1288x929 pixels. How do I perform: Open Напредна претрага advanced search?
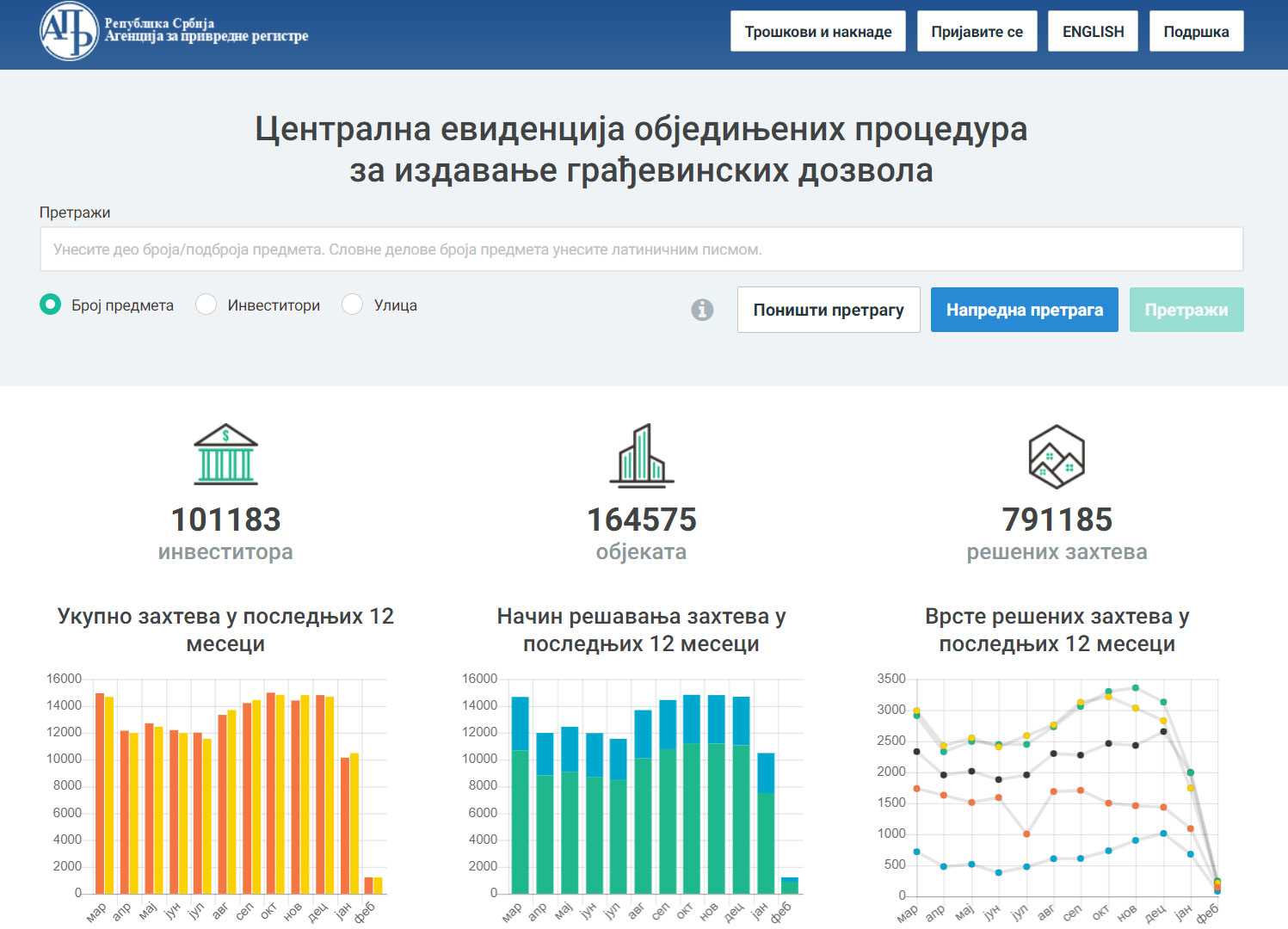coord(1024,310)
